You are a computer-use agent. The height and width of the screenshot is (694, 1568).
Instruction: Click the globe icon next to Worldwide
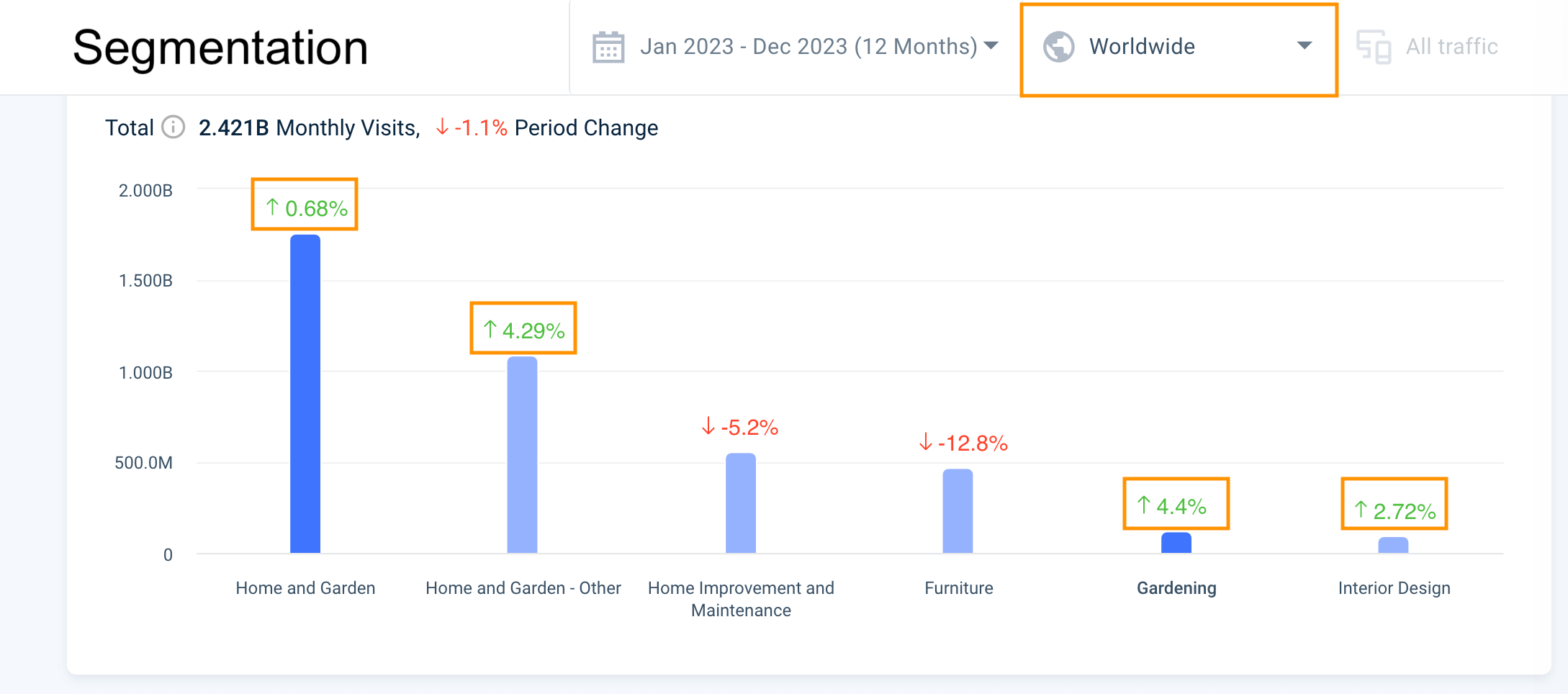pyautogui.click(x=1058, y=47)
